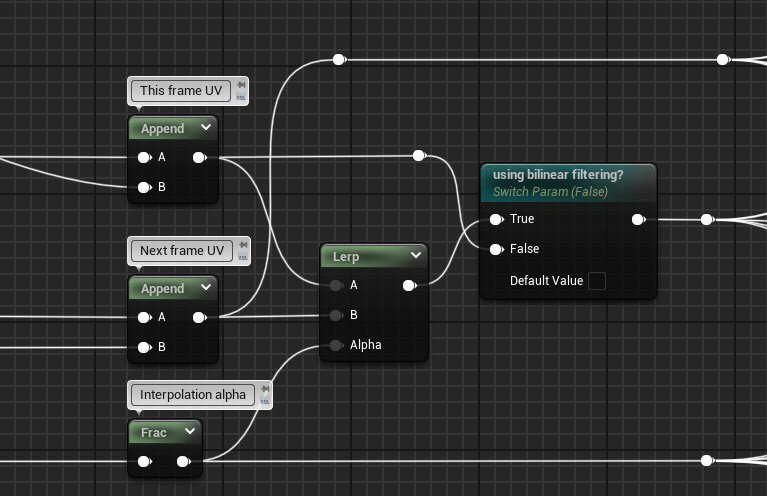The image size is (767, 496).
Task: Collapse the This frame UV Append node
Action: [x=206, y=127]
